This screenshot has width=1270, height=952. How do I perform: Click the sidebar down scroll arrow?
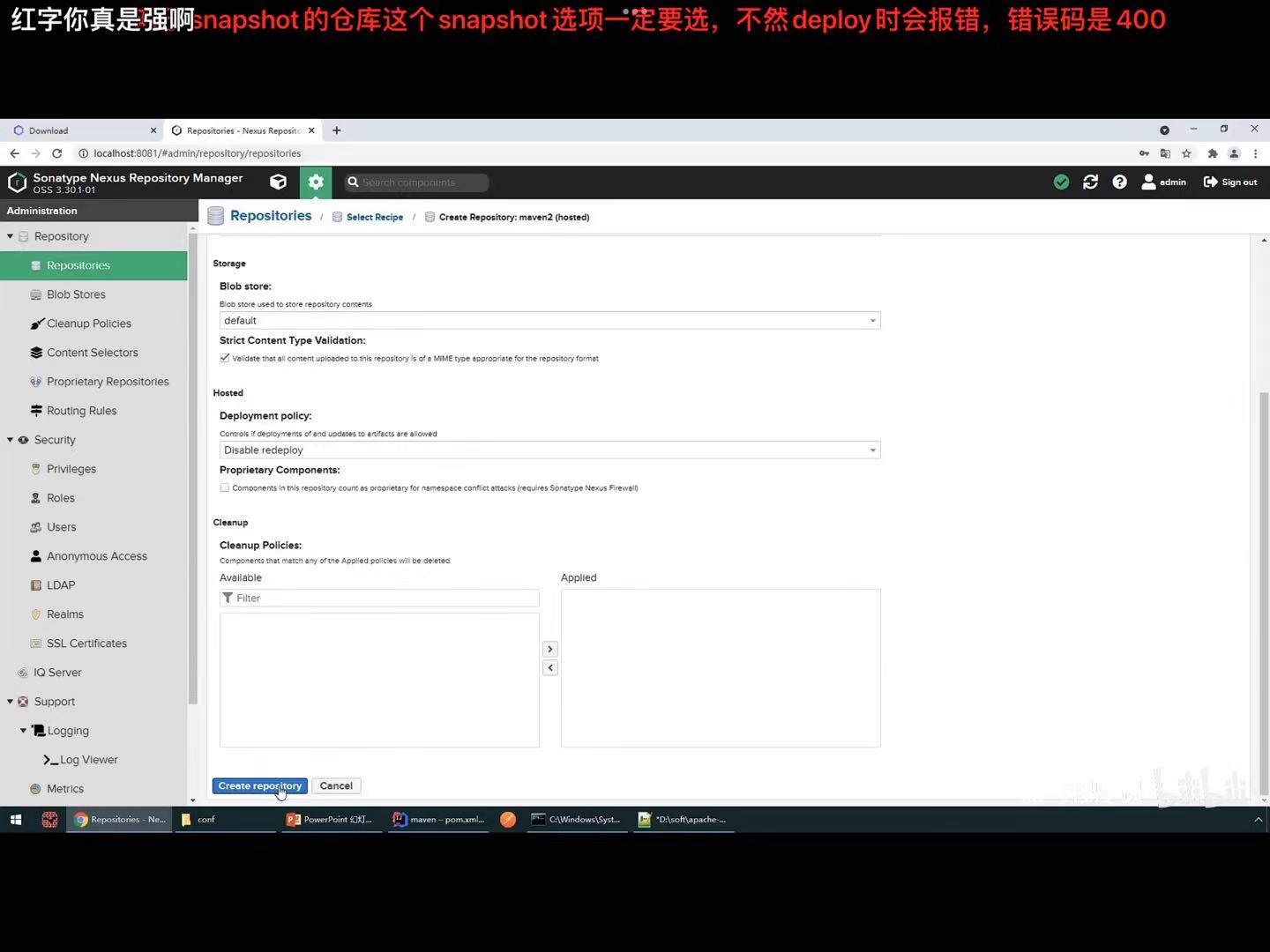(x=192, y=800)
